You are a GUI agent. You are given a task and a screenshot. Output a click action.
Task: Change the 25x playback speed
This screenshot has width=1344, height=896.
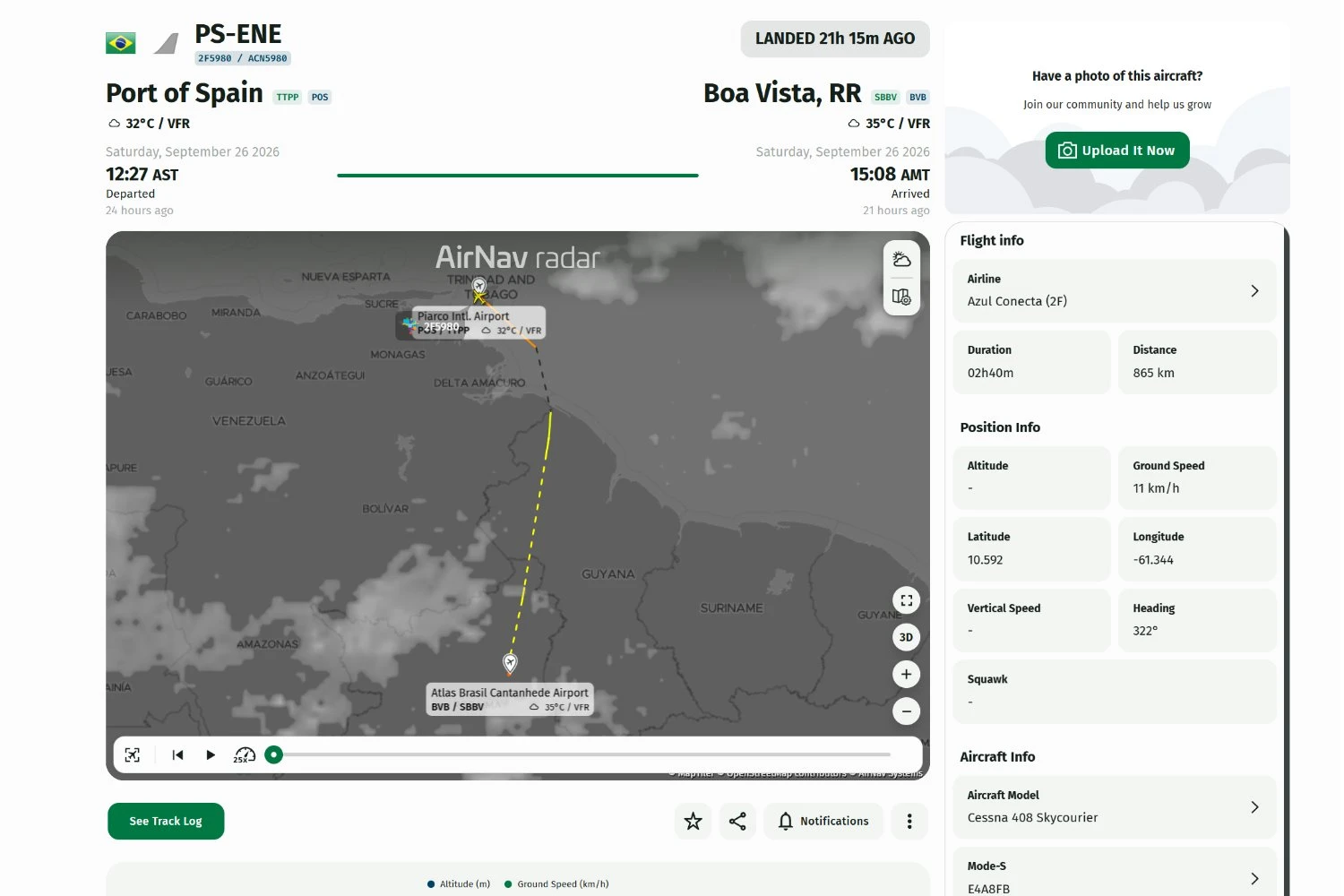(245, 754)
